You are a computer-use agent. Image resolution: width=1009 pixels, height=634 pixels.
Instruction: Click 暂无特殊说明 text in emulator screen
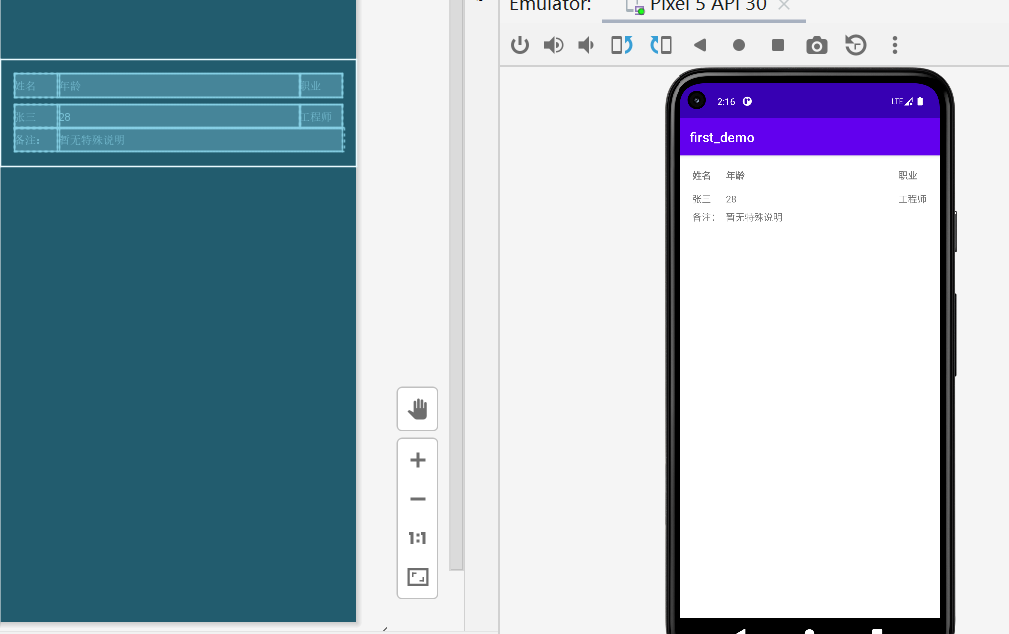tap(754, 217)
